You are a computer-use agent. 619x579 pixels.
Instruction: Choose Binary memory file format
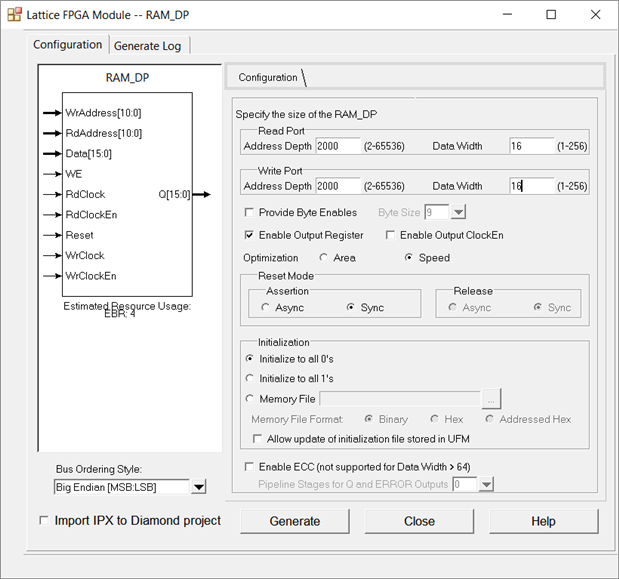(369, 419)
